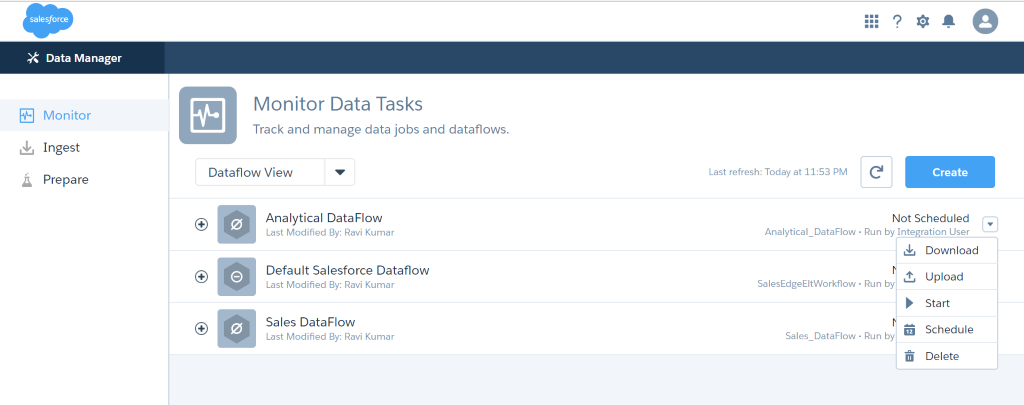Open the Data Manager header tab
The width and height of the screenshot is (1024, 405).
coord(82,58)
